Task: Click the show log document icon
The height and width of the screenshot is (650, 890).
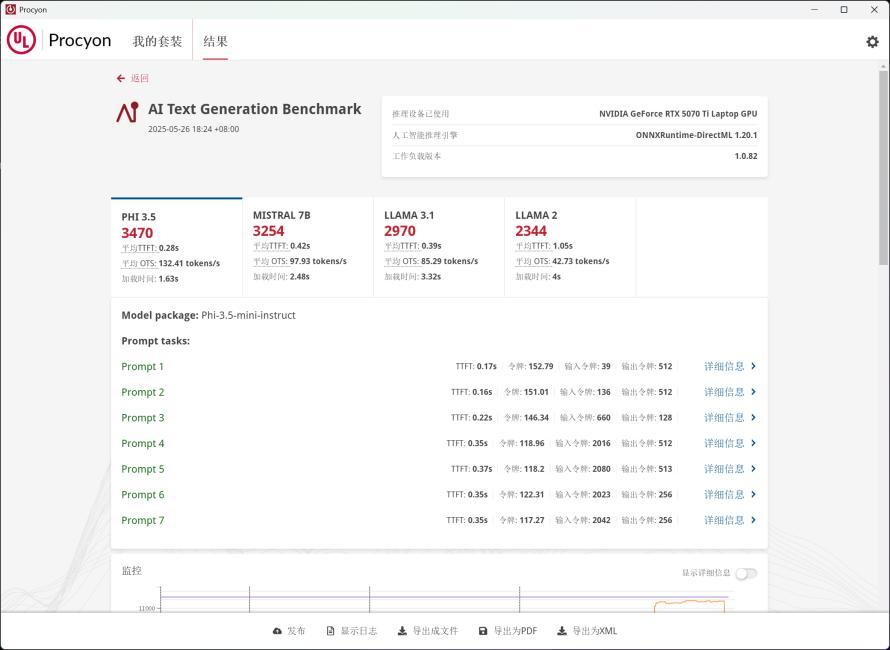Action: [330, 631]
